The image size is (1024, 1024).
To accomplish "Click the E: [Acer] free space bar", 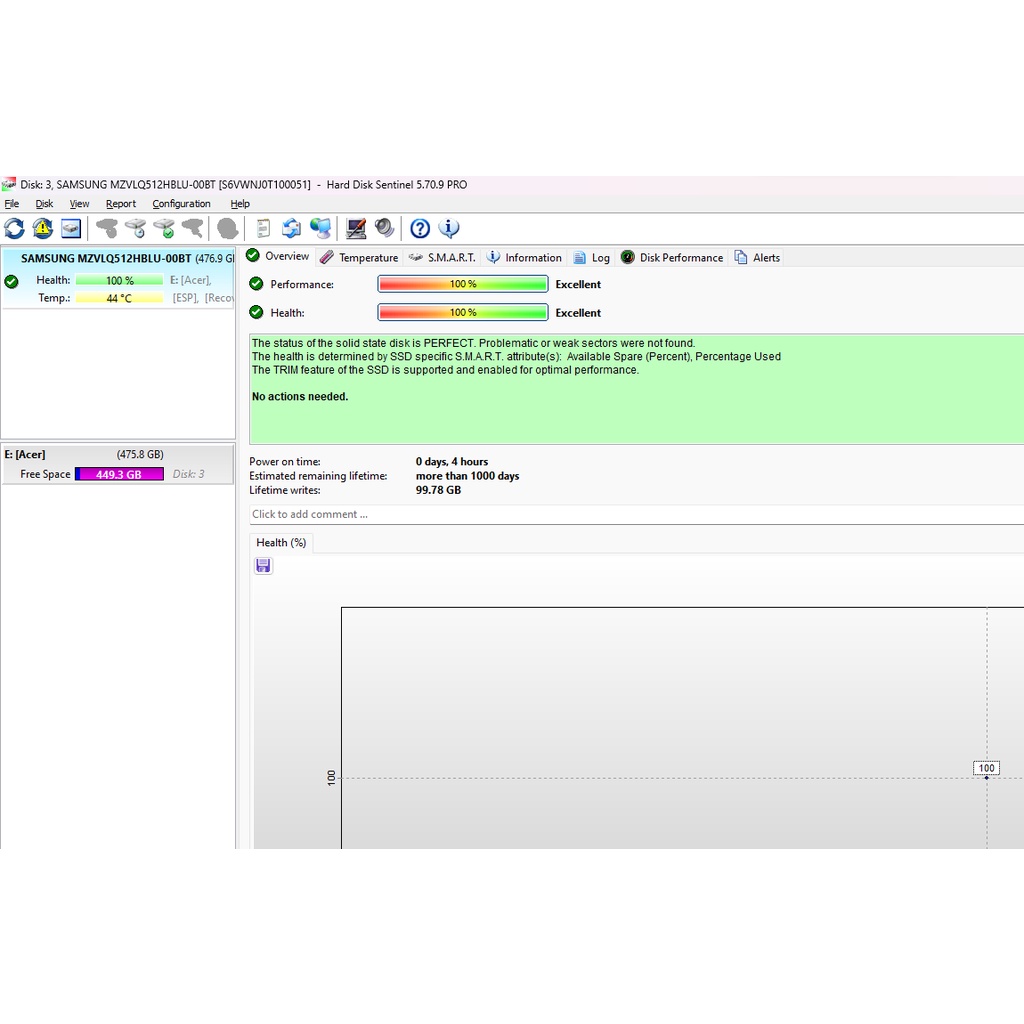I will point(119,474).
